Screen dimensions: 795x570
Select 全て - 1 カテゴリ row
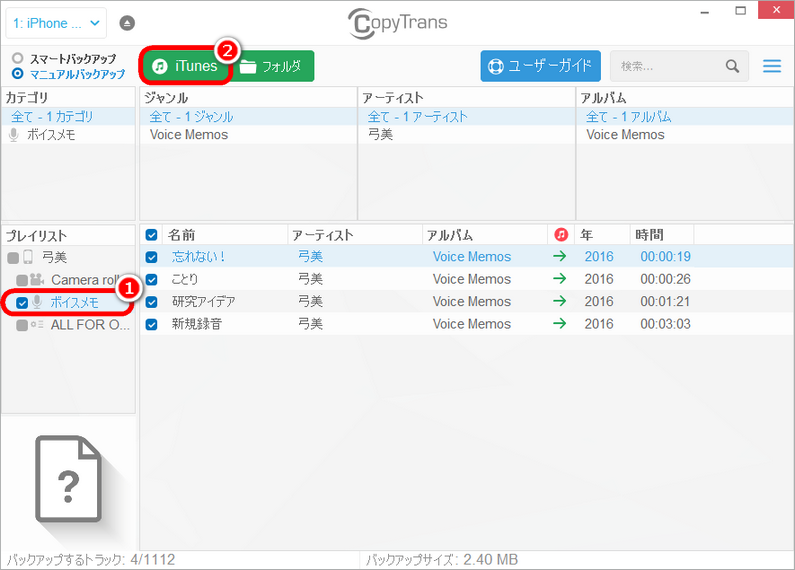(x=68, y=117)
